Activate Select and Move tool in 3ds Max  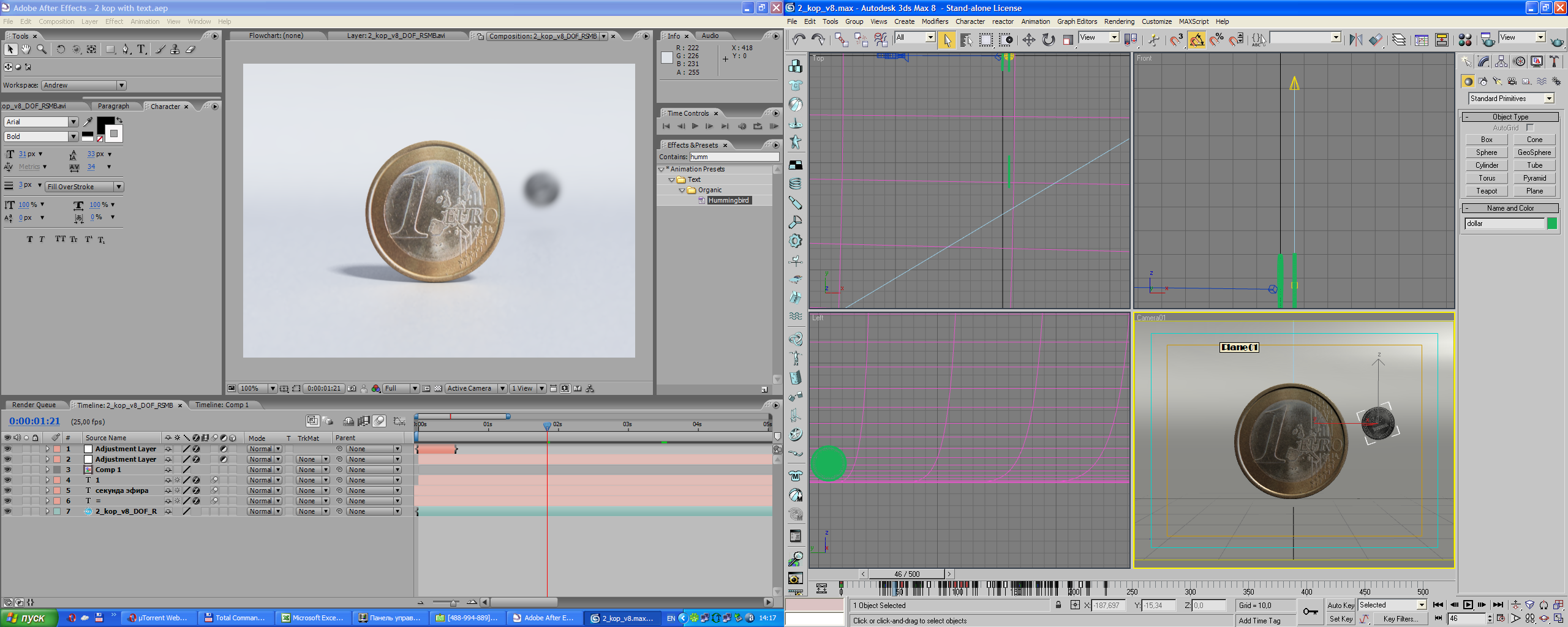(x=1029, y=40)
